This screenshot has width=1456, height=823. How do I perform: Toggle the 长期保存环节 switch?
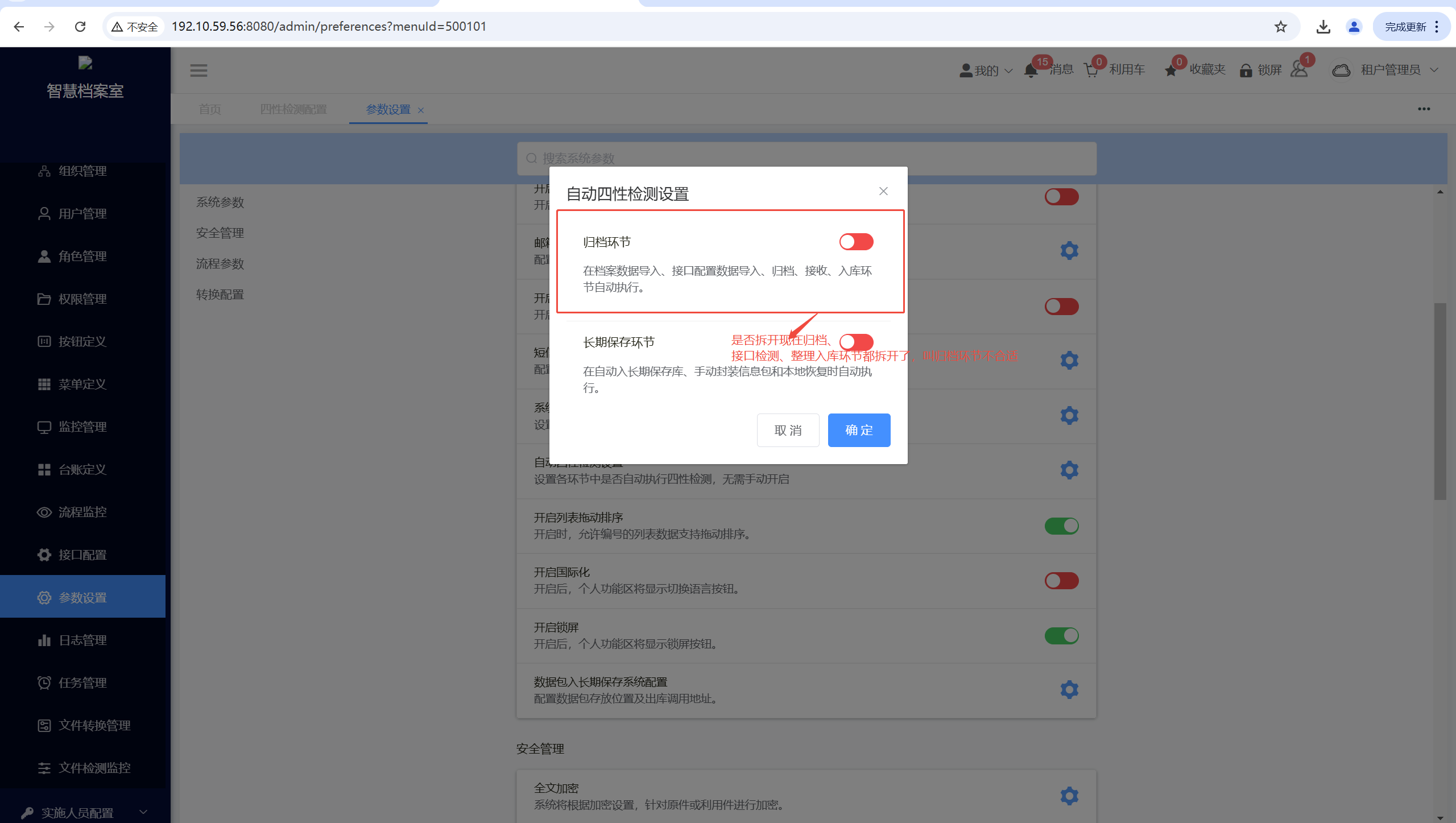click(x=856, y=342)
